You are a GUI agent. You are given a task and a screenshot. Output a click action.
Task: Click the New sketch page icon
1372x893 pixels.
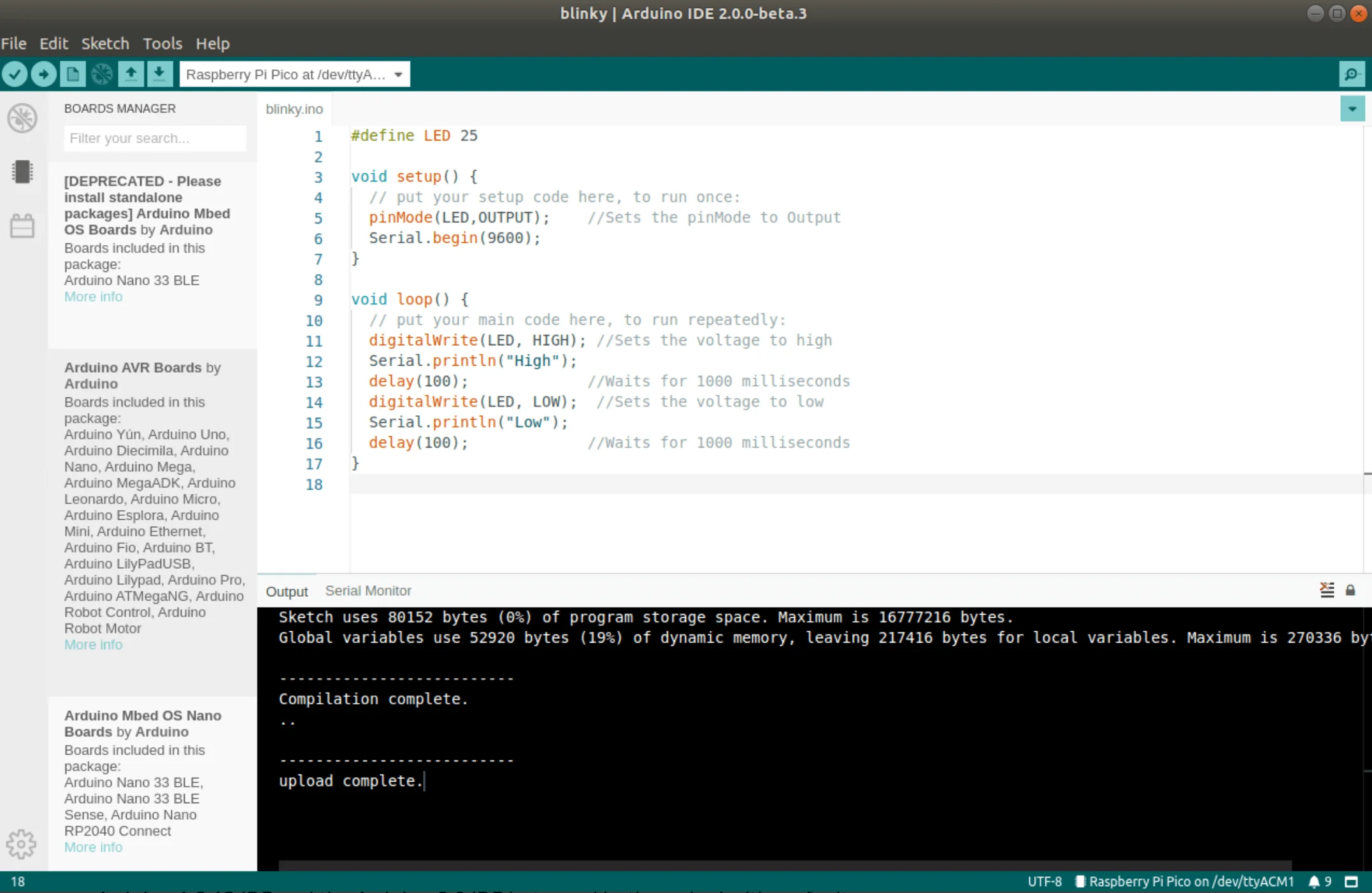point(73,75)
